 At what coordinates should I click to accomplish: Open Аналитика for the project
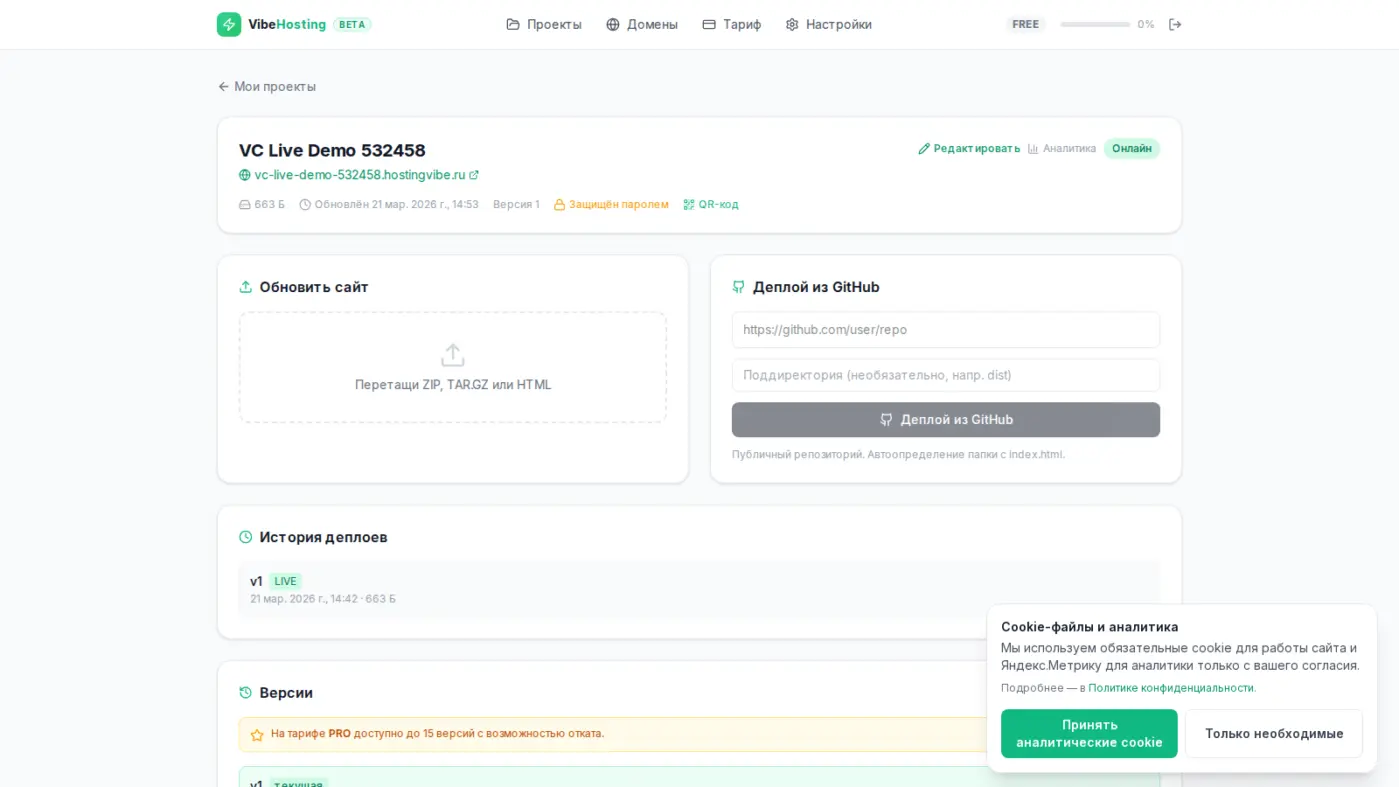(x=1062, y=148)
